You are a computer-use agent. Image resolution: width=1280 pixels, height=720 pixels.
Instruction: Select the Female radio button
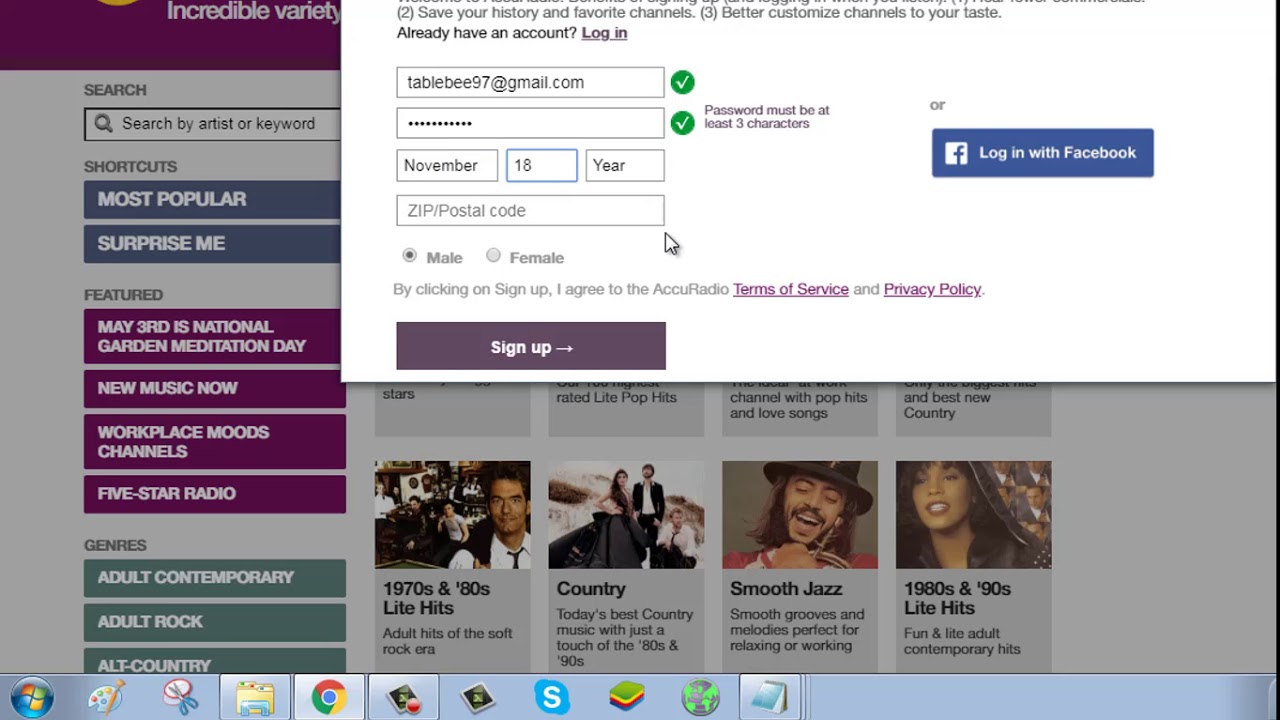(x=493, y=256)
